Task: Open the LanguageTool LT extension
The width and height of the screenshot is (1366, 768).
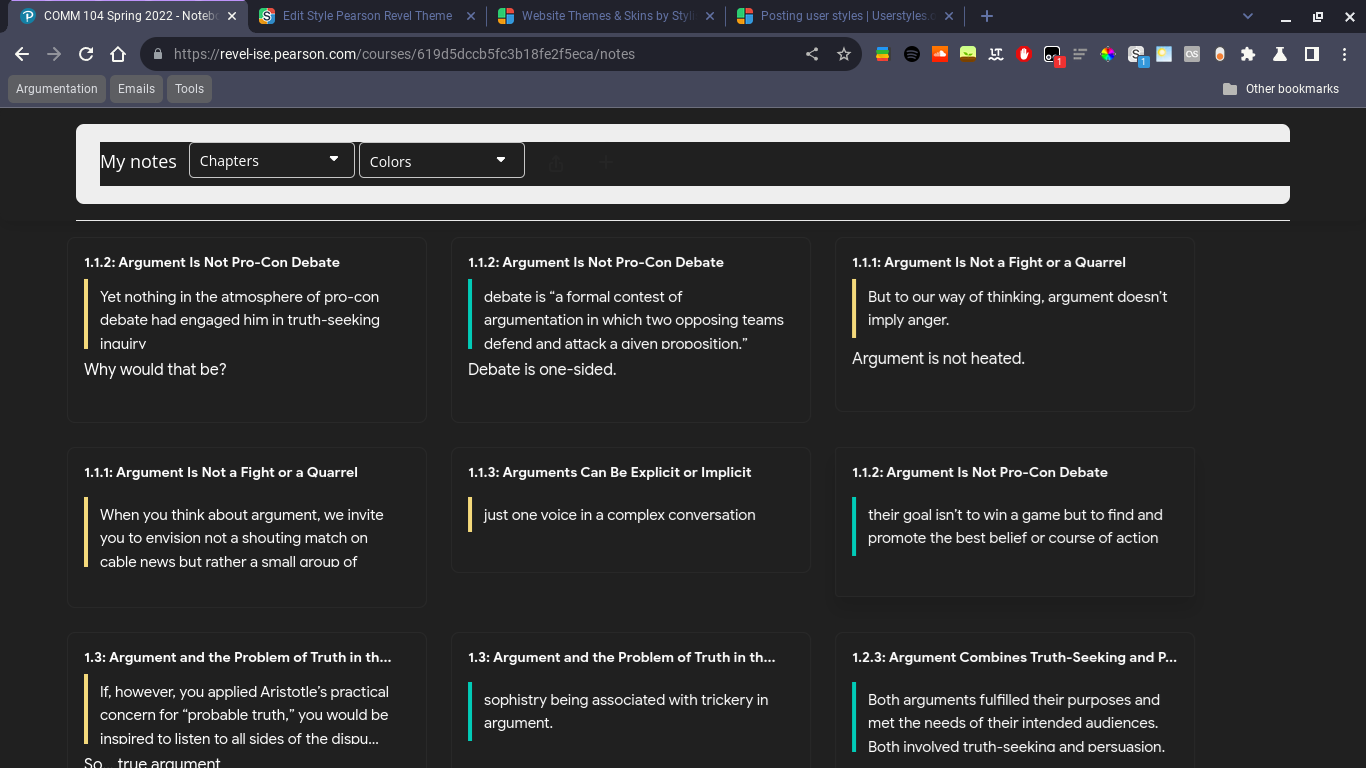Action: pyautogui.click(x=995, y=54)
